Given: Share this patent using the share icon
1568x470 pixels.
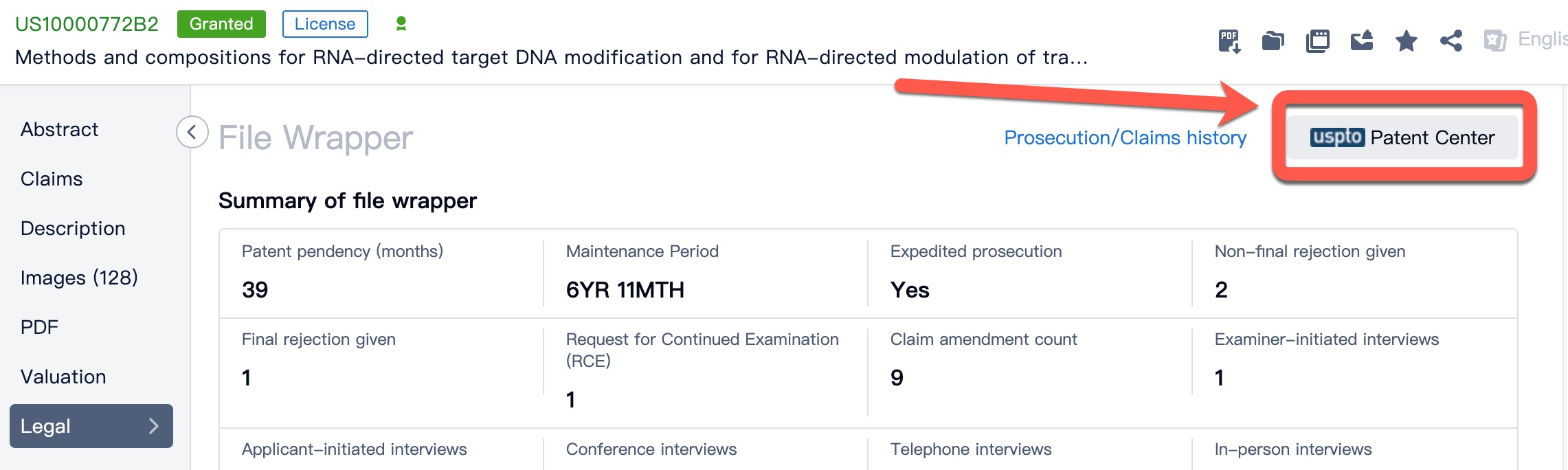Looking at the screenshot, I should coord(1451,41).
